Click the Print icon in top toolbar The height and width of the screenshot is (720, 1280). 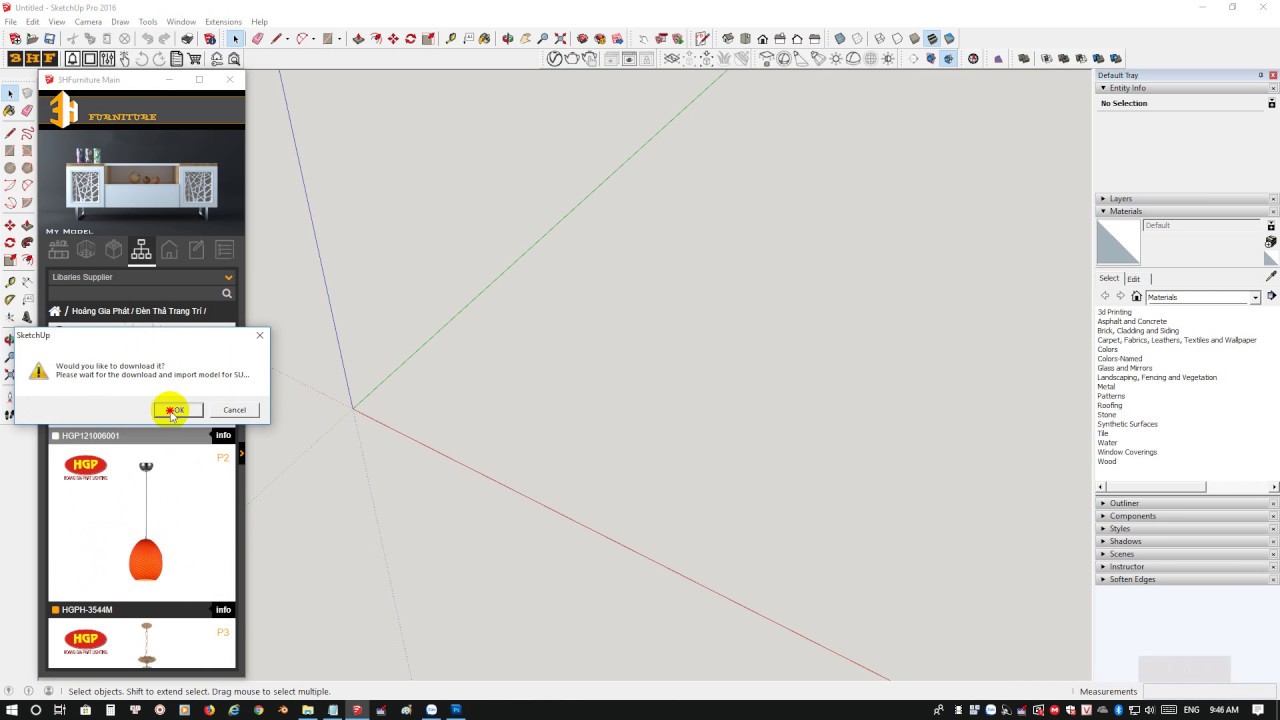[x=187, y=39]
